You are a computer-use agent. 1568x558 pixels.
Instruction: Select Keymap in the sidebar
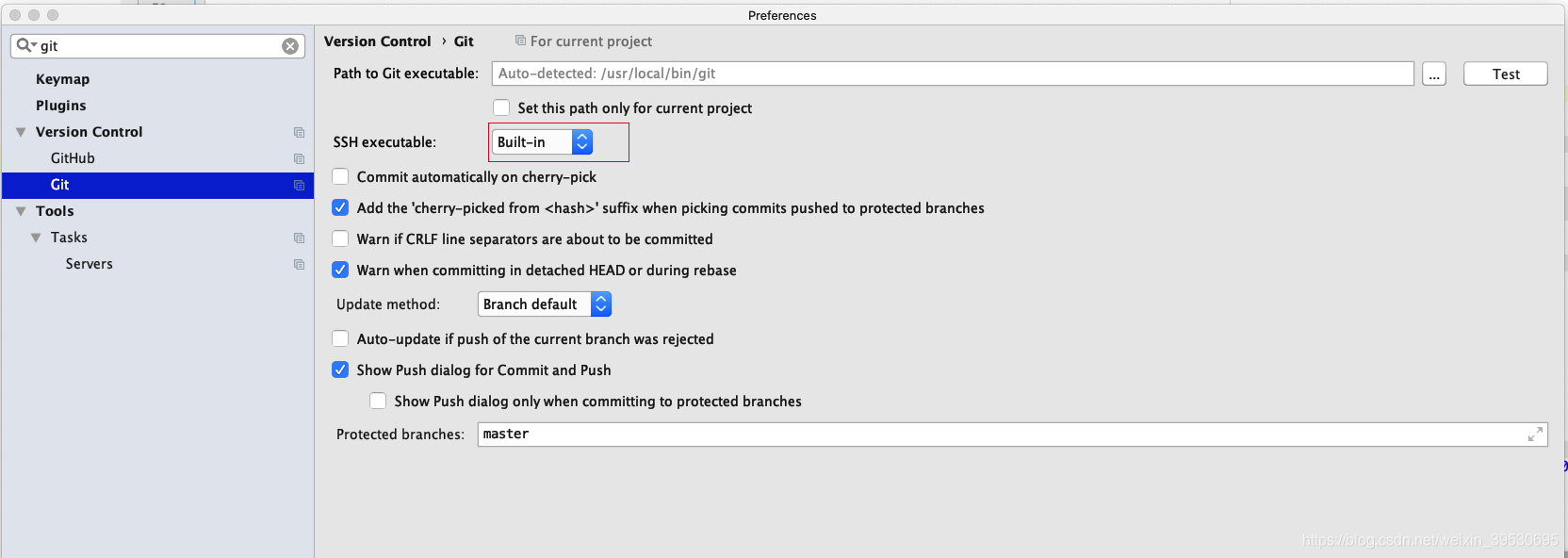pyautogui.click(x=62, y=78)
